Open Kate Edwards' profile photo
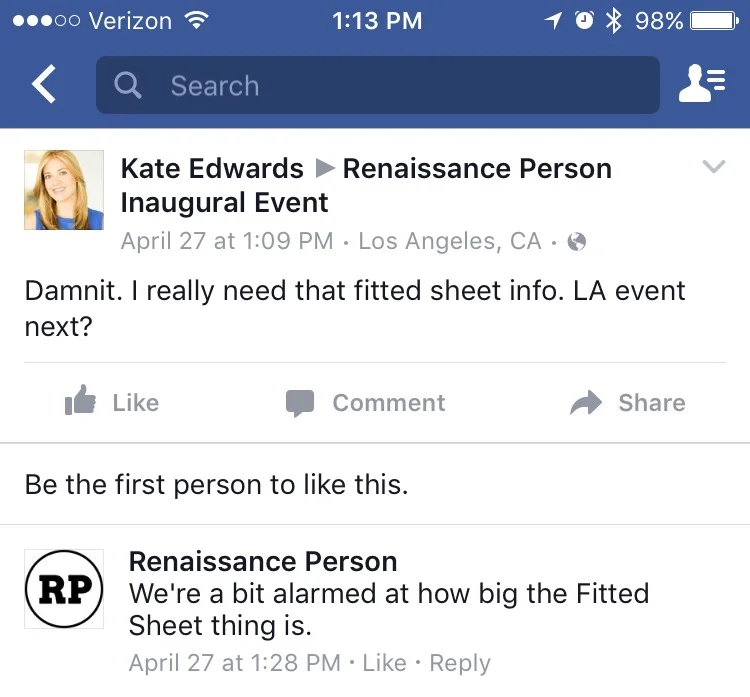The width and height of the screenshot is (750, 697). point(64,190)
